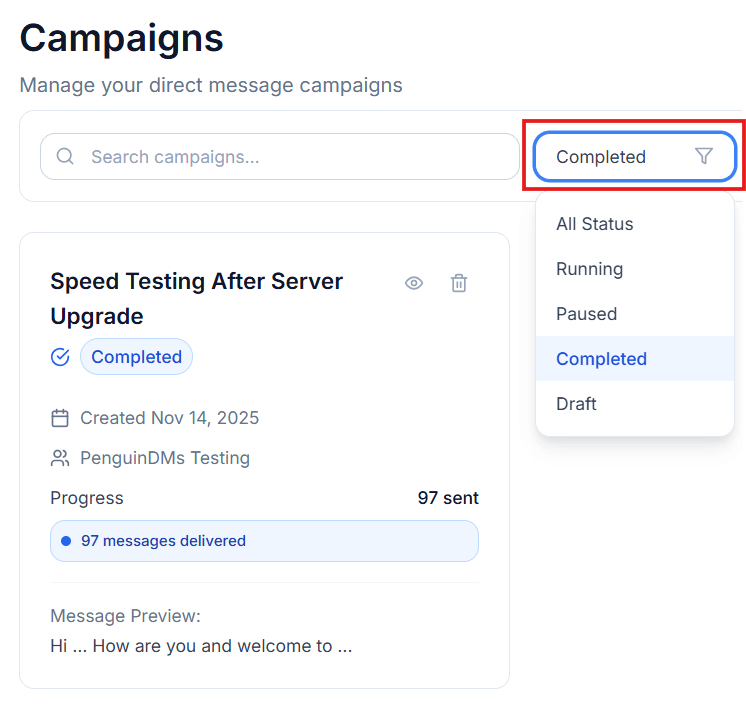This screenshot has height=707, width=746.
Task: Choose Running in the status list
Action: point(590,269)
